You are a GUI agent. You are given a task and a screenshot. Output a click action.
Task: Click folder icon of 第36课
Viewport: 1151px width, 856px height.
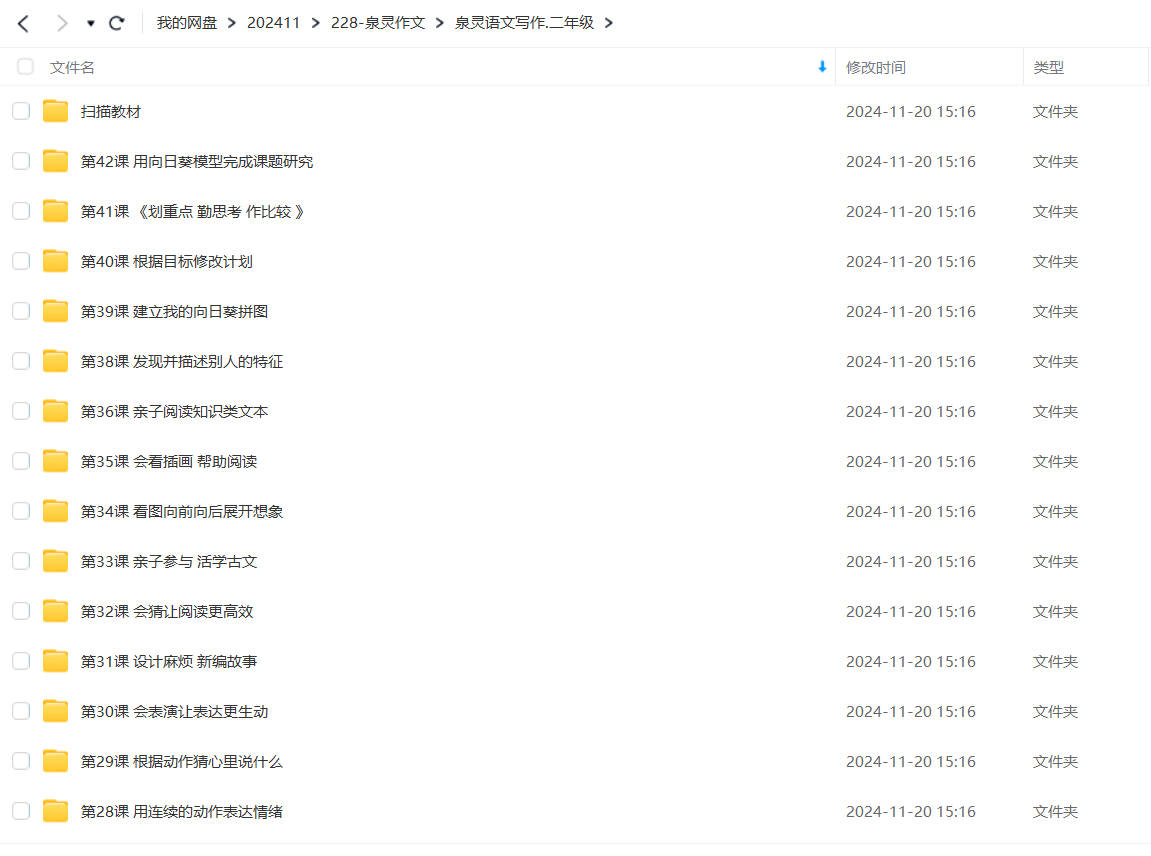(x=55, y=410)
